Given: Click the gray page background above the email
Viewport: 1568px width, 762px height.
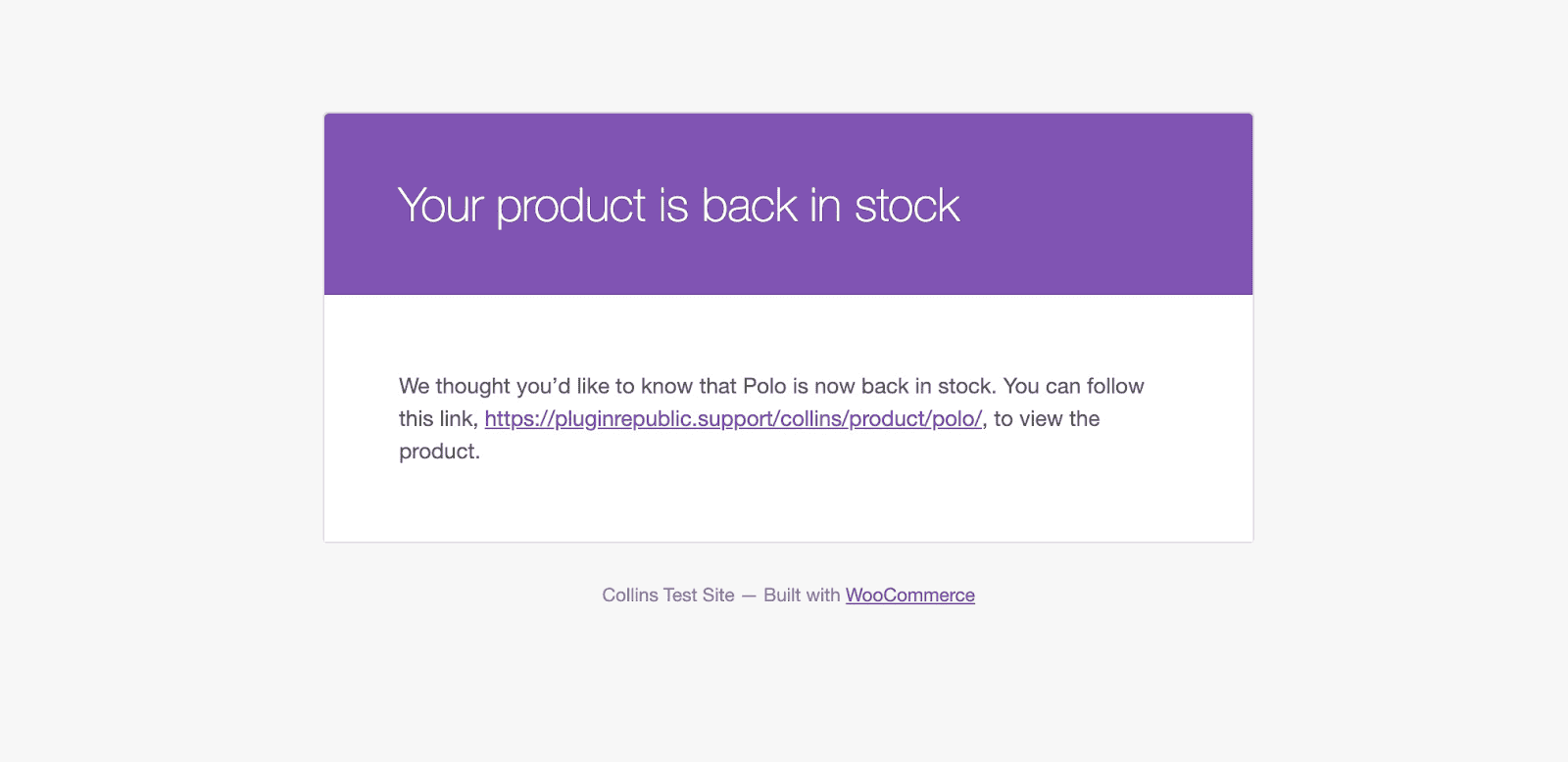Looking at the screenshot, I should pos(784,54).
